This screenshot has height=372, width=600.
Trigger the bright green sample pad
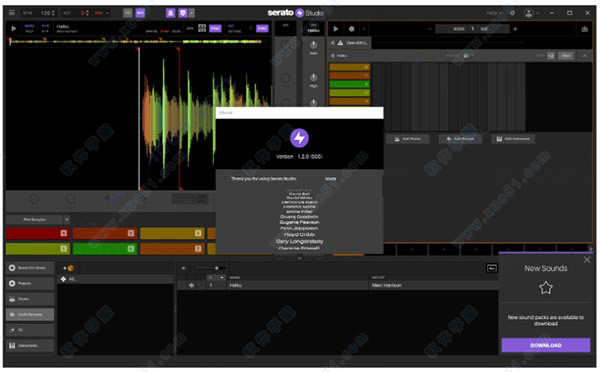(105, 249)
